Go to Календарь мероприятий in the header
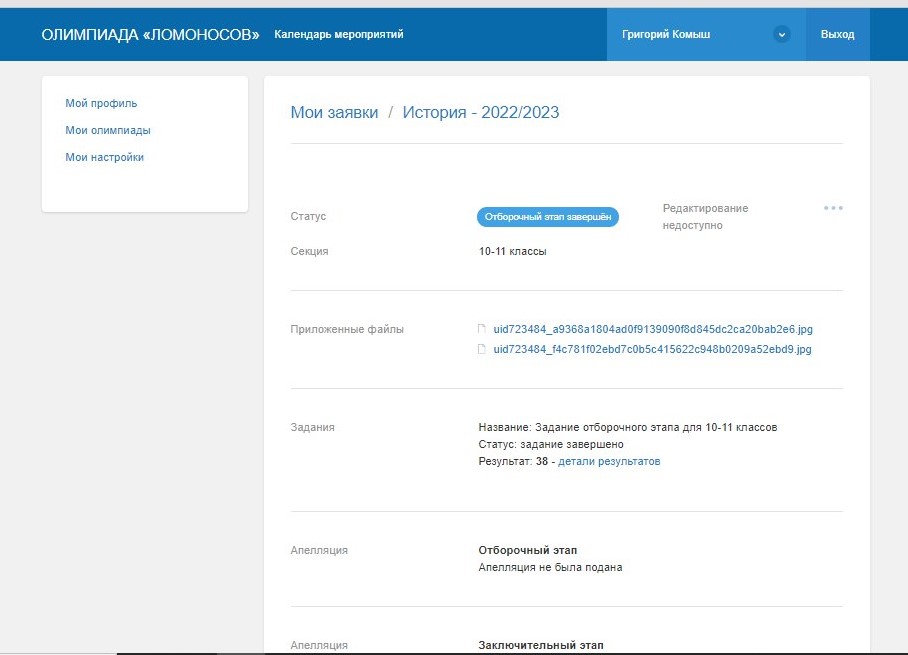This screenshot has width=908, height=655. (339, 34)
